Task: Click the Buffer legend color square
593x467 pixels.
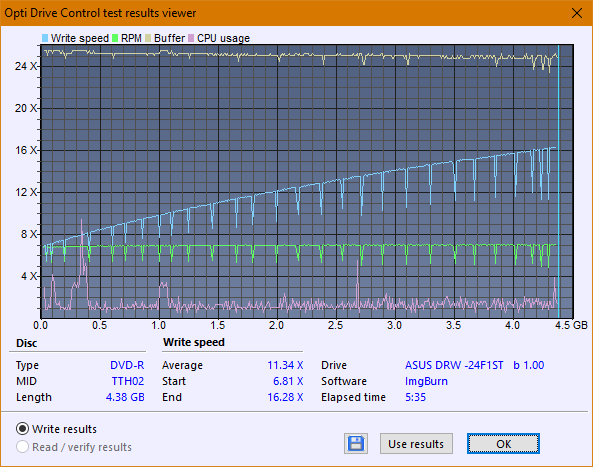Action: [148, 38]
